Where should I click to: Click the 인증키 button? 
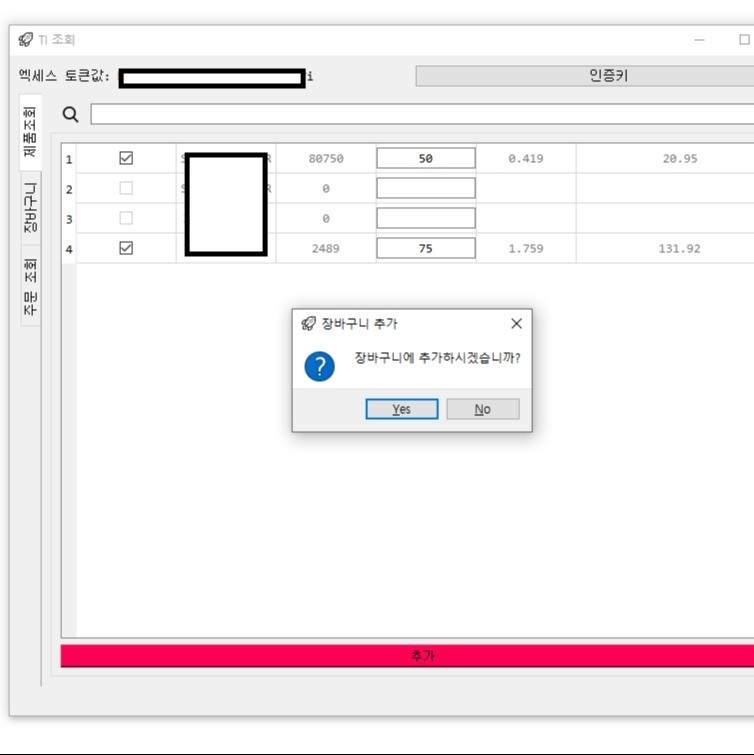pyautogui.click(x=585, y=76)
